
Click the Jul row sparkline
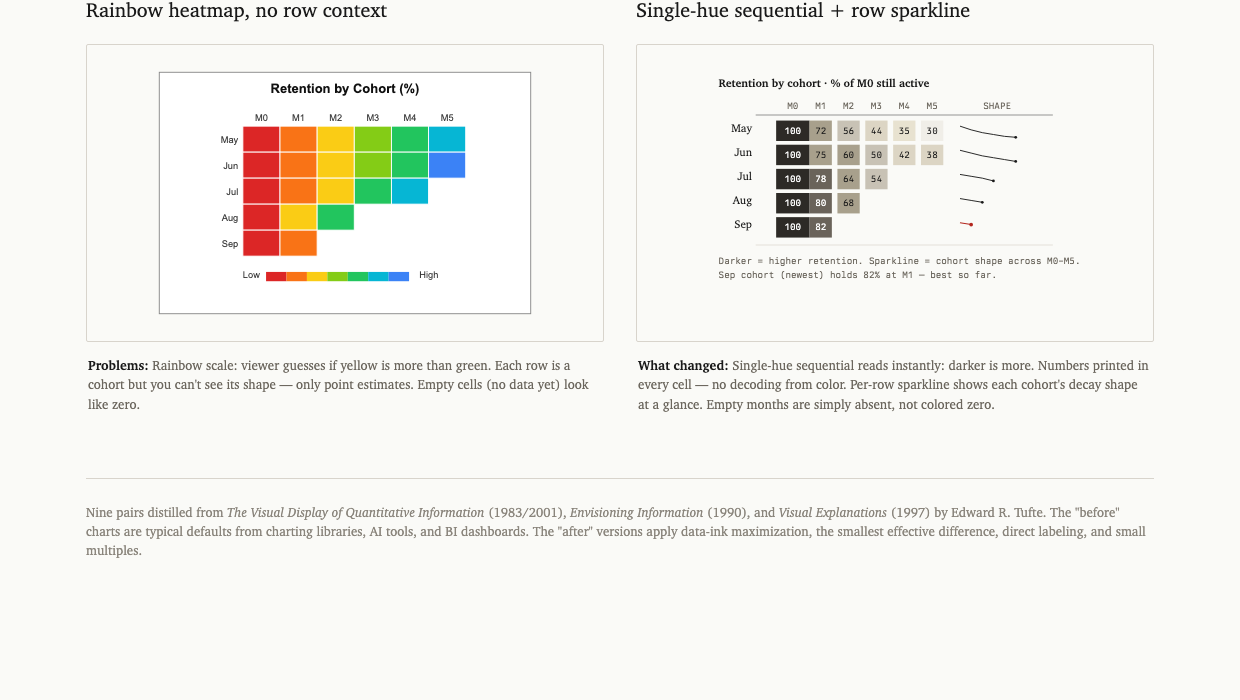pyautogui.click(x=977, y=177)
